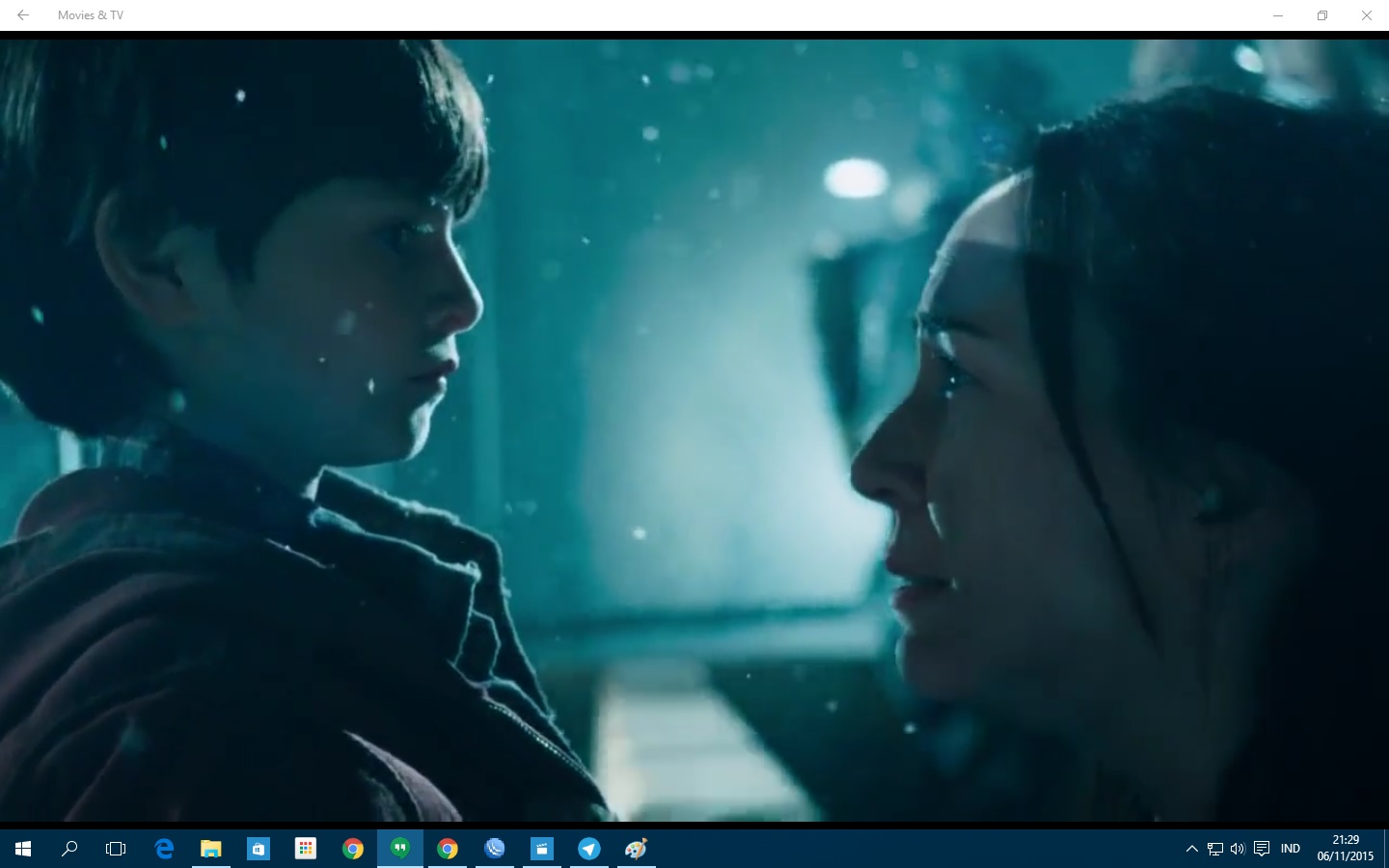Go back using the Movies & TV arrow
The height and width of the screenshot is (868, 1389).
coord(22,15)
